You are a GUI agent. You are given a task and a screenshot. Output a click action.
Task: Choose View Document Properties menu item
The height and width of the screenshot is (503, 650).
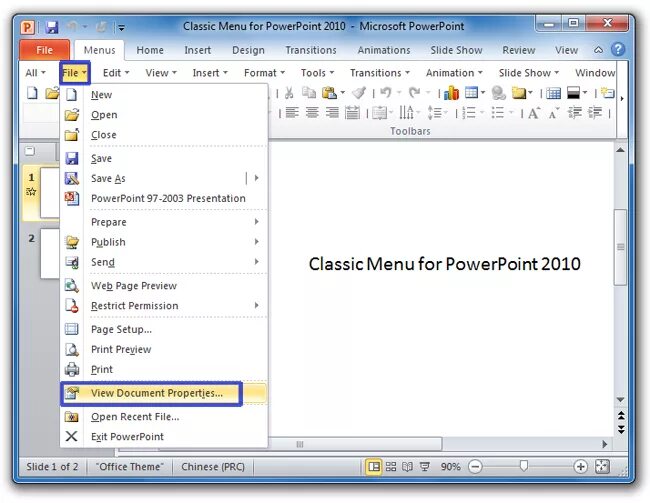coord(164,393)
